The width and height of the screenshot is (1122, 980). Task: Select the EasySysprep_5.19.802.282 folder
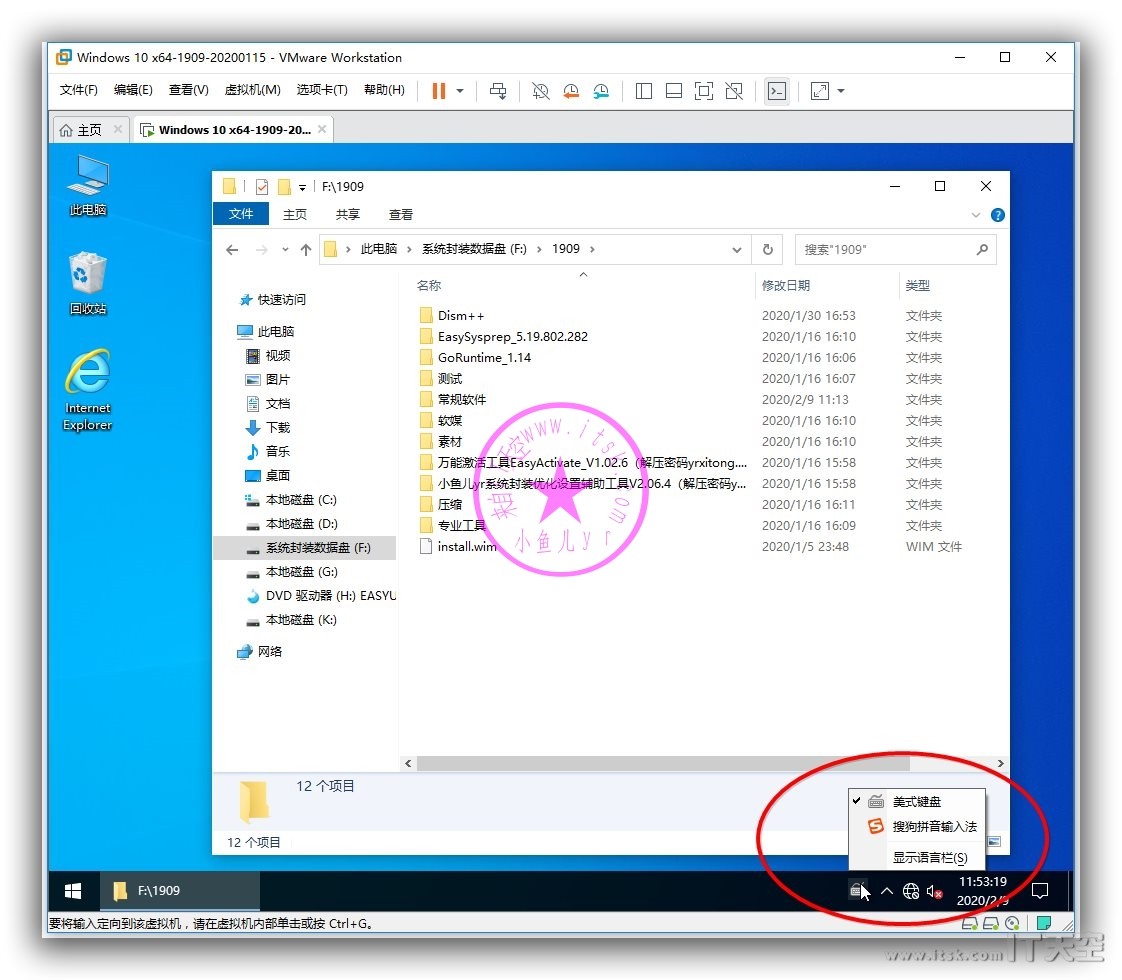[512, 336]
